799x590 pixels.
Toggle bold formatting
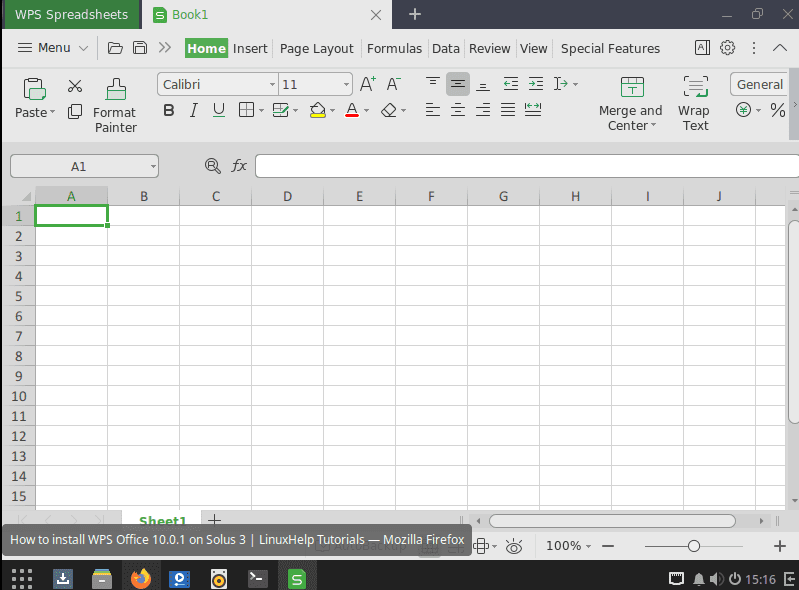169,110
